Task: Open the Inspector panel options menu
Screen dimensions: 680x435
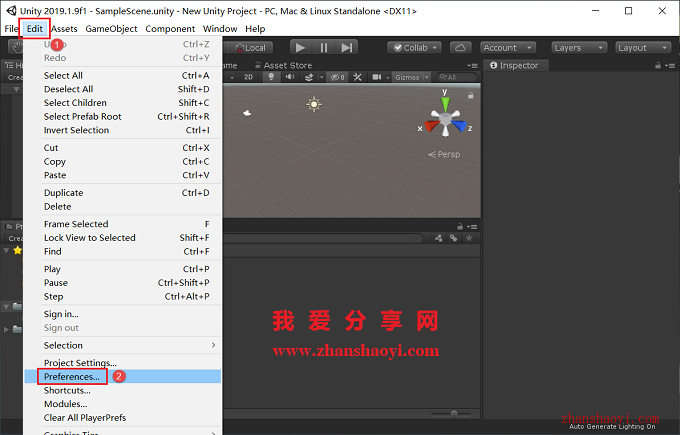Action: [671, 65]
